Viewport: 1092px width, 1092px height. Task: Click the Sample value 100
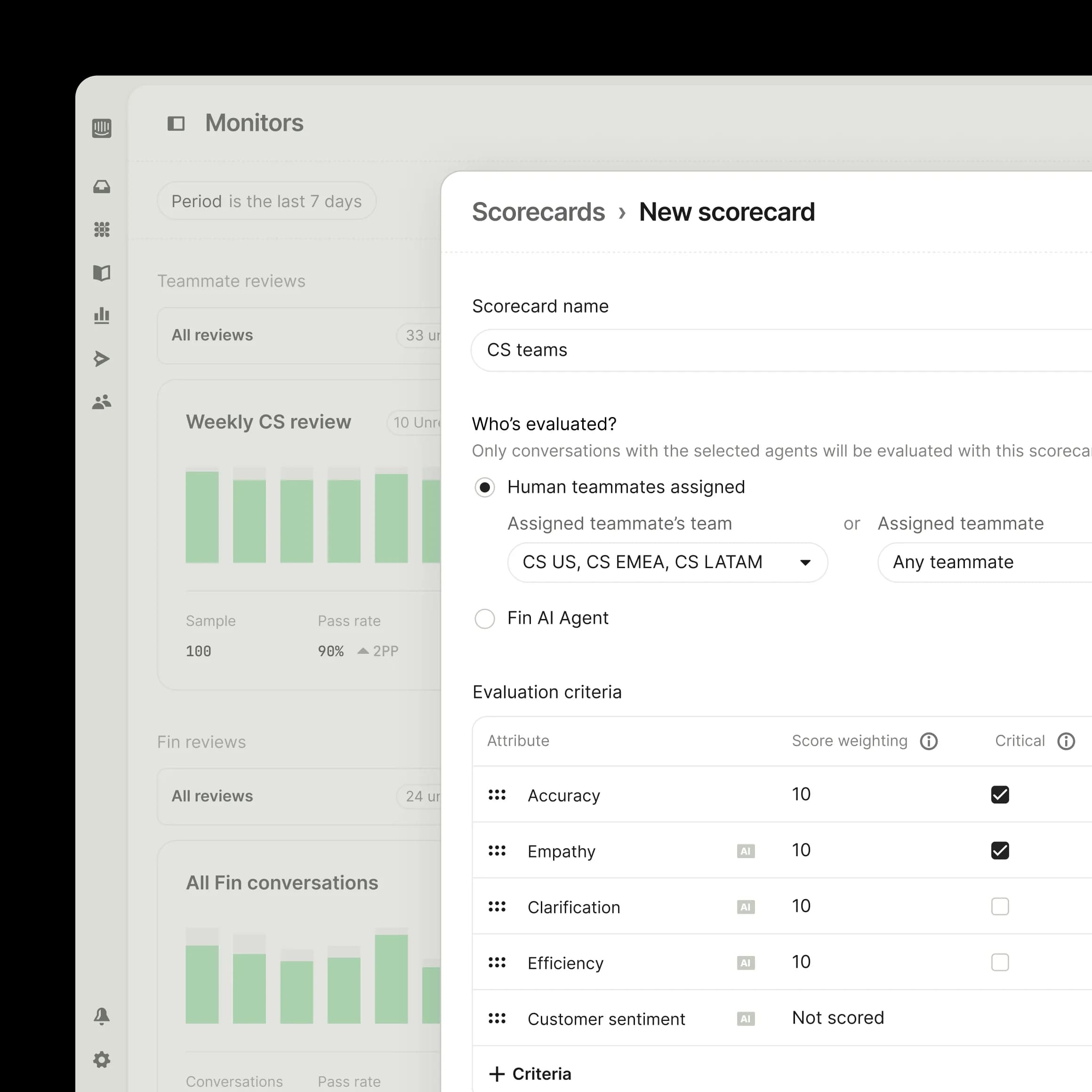(198, 651)
